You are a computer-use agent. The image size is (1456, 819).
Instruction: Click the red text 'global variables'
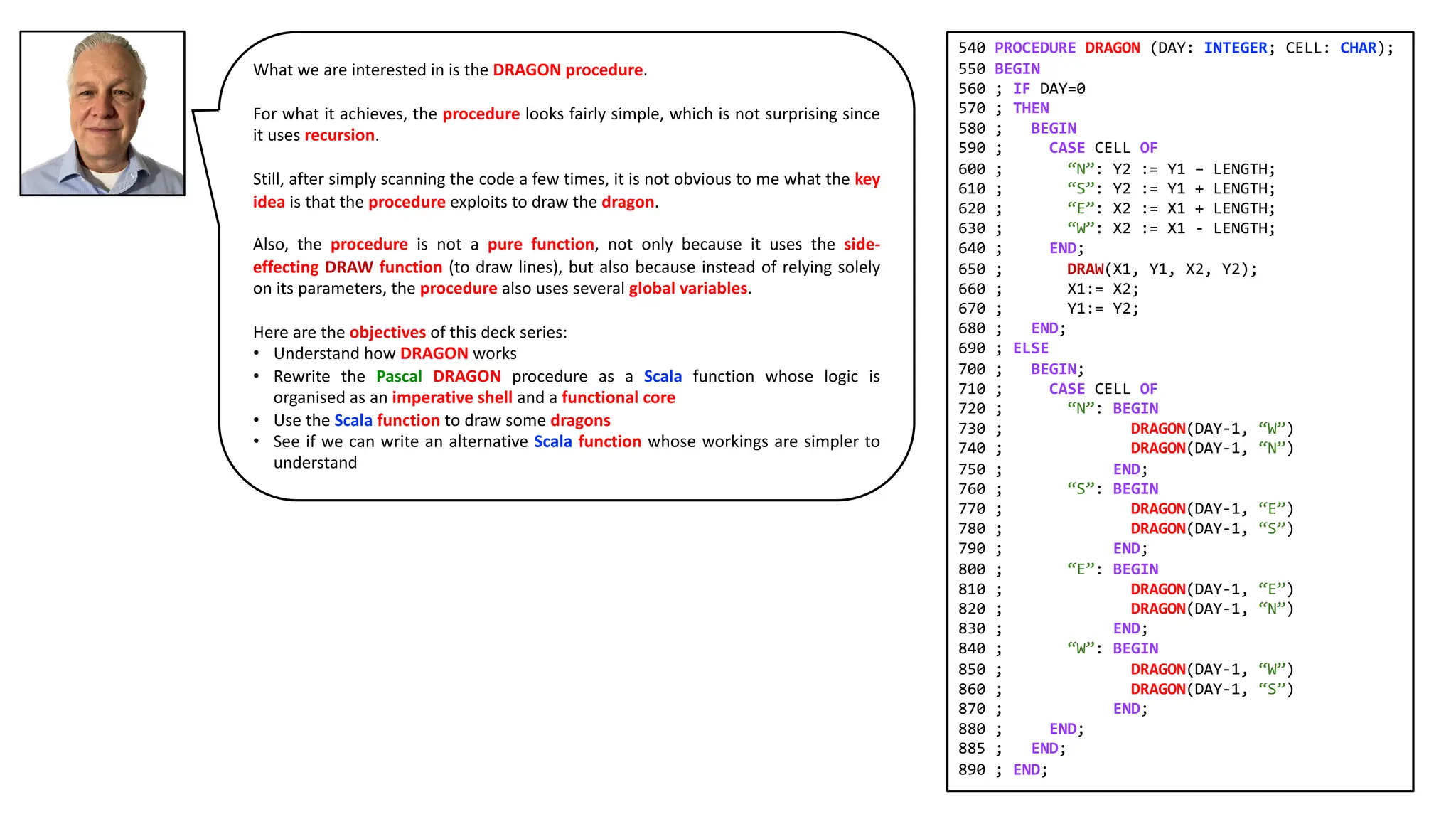click(688, 289)
